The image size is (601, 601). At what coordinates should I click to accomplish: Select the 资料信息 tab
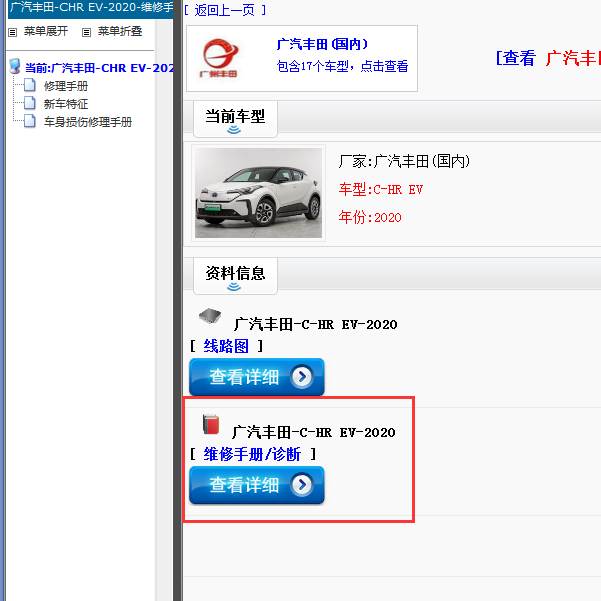click(235, 276)
